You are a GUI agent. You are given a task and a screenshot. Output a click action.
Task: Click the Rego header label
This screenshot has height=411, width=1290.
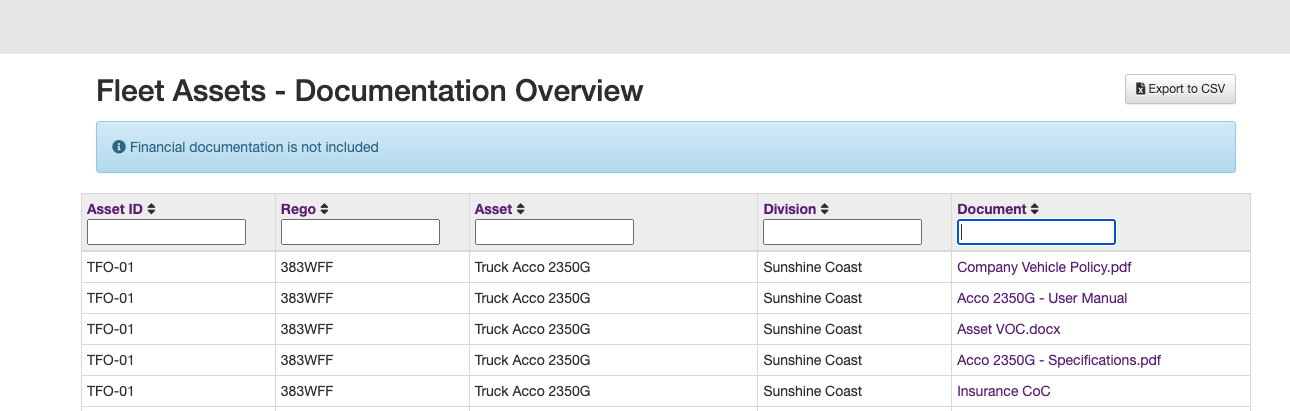(x=298, y=209)
